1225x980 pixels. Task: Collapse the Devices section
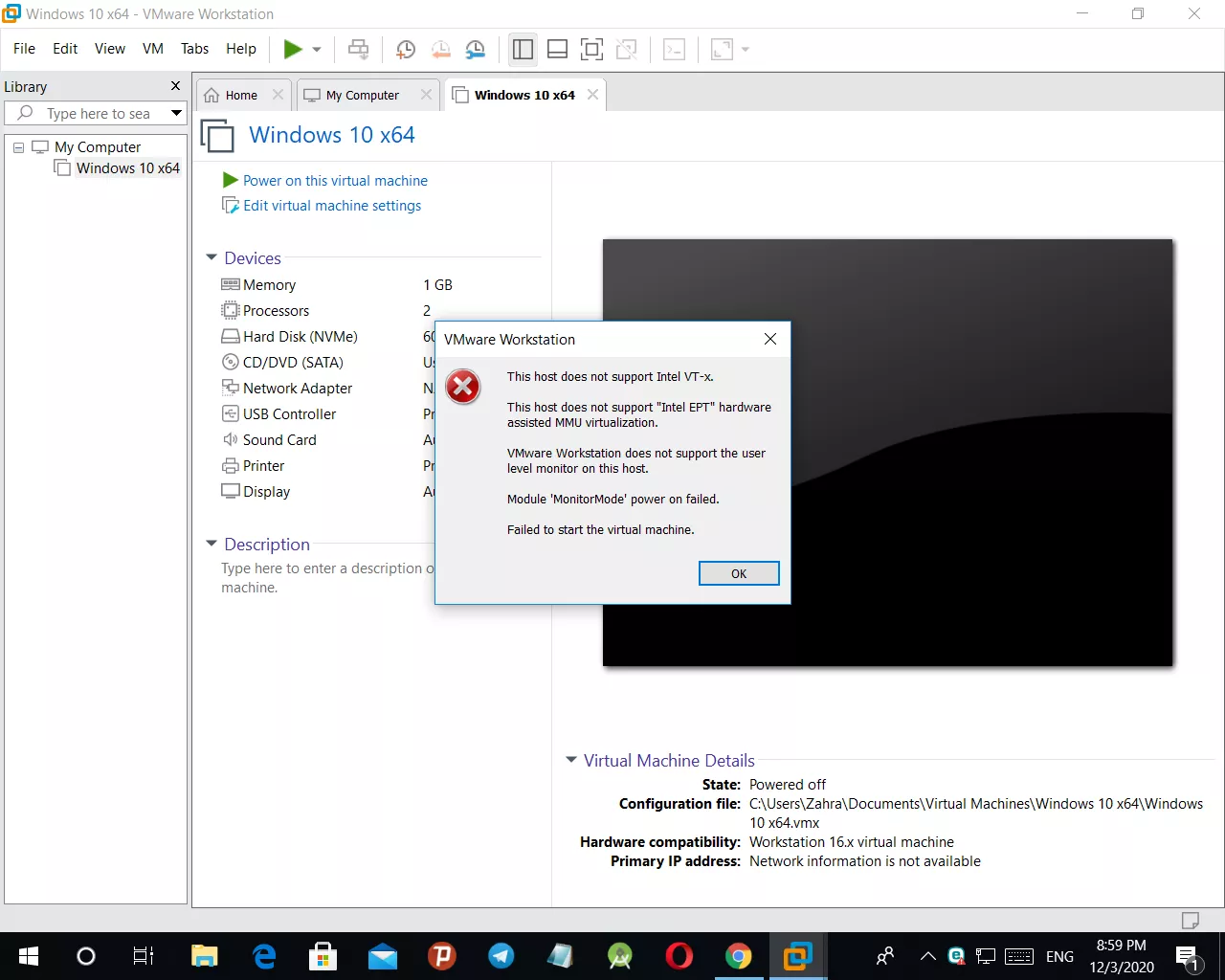coord(212,257)
